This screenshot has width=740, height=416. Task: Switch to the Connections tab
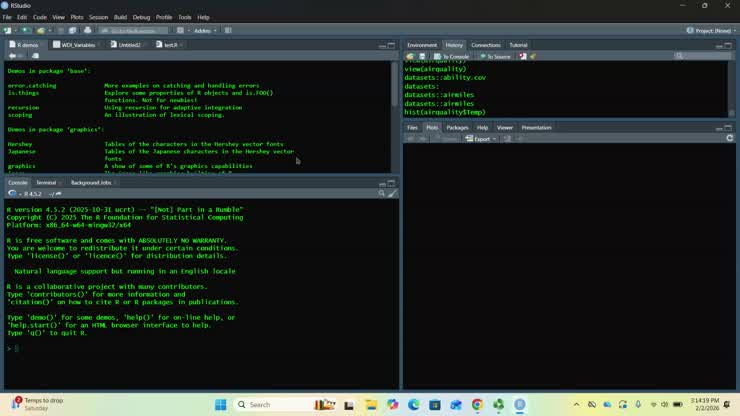(486, 45)
